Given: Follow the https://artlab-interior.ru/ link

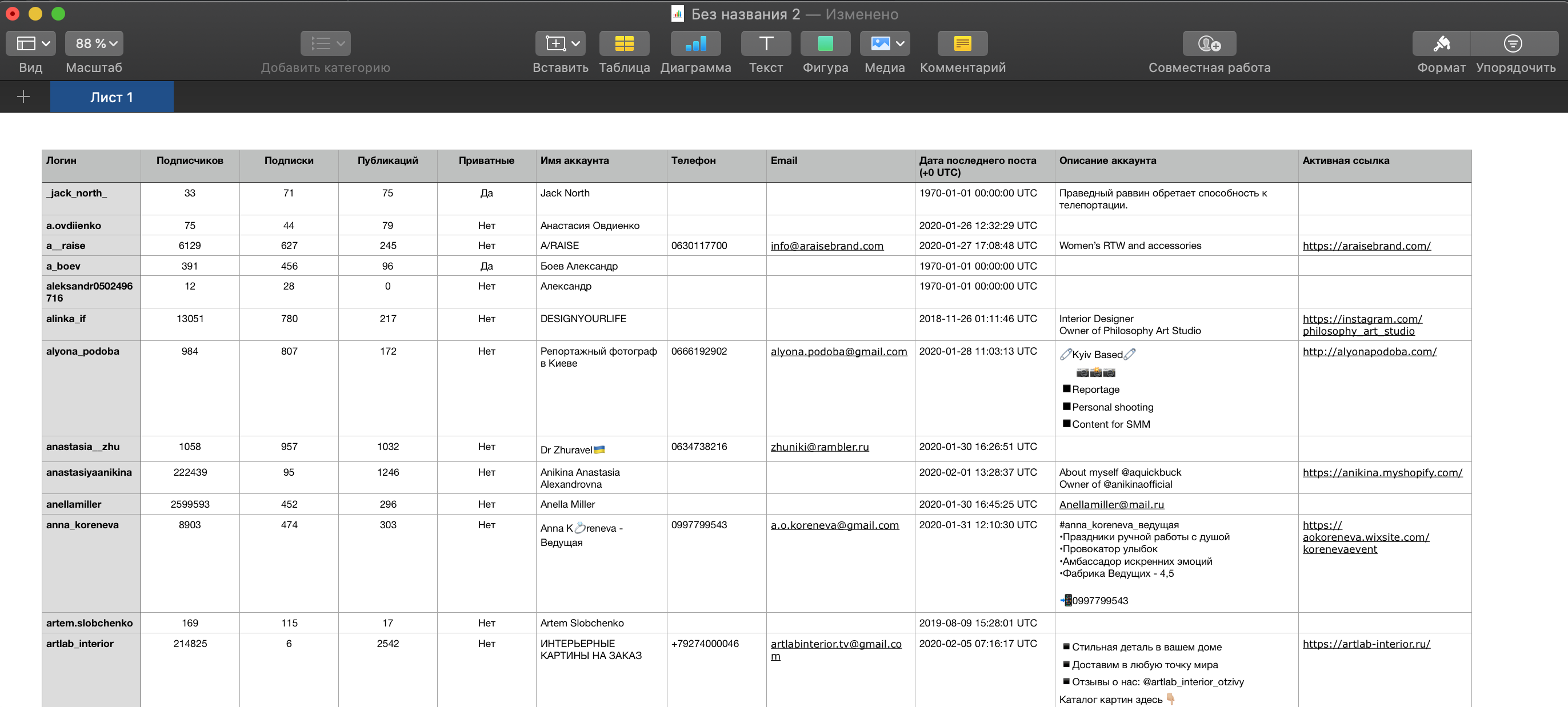Looking at the screenshot, I should (x=1366, y=644).
